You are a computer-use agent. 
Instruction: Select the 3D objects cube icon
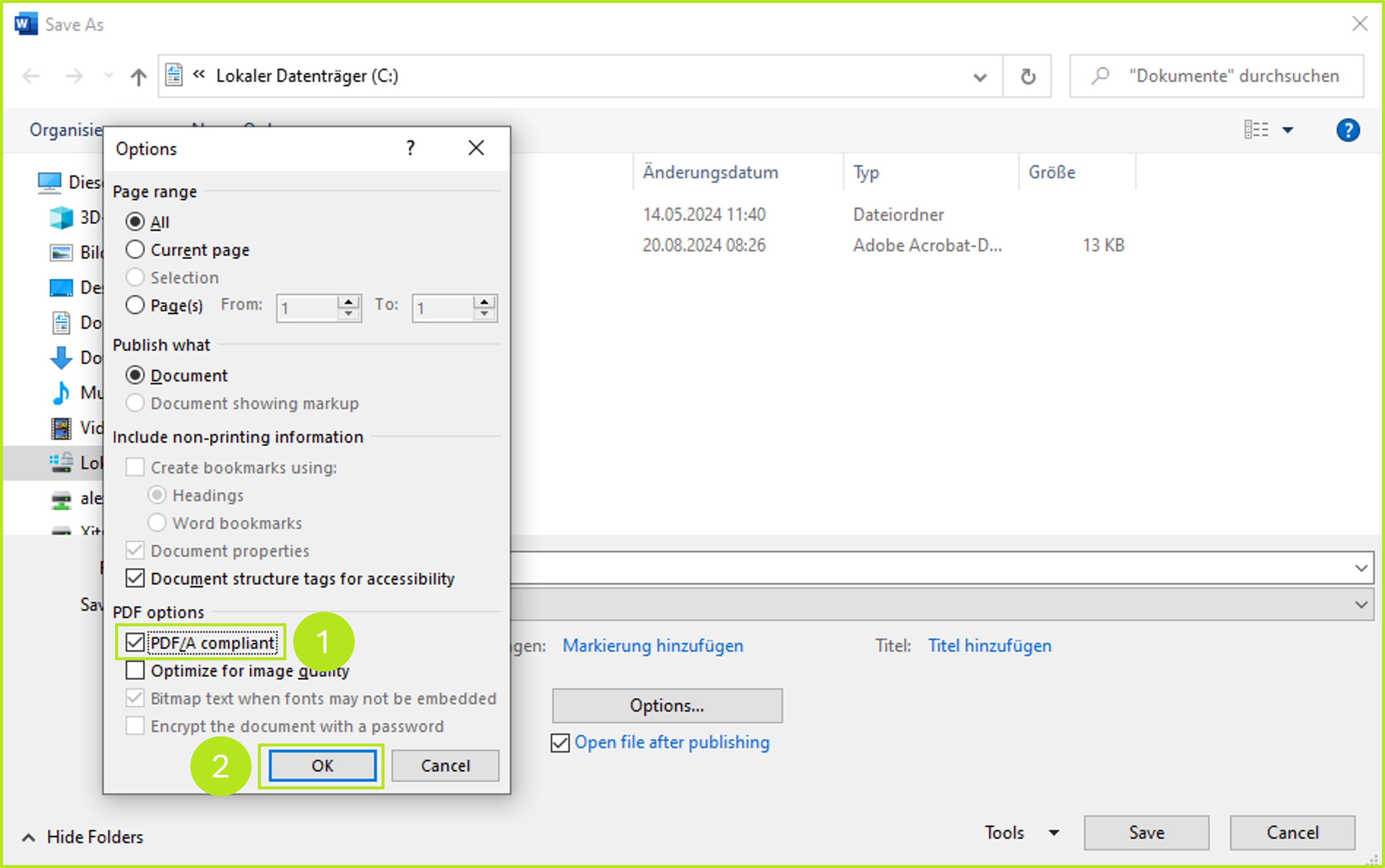(61, 218)
